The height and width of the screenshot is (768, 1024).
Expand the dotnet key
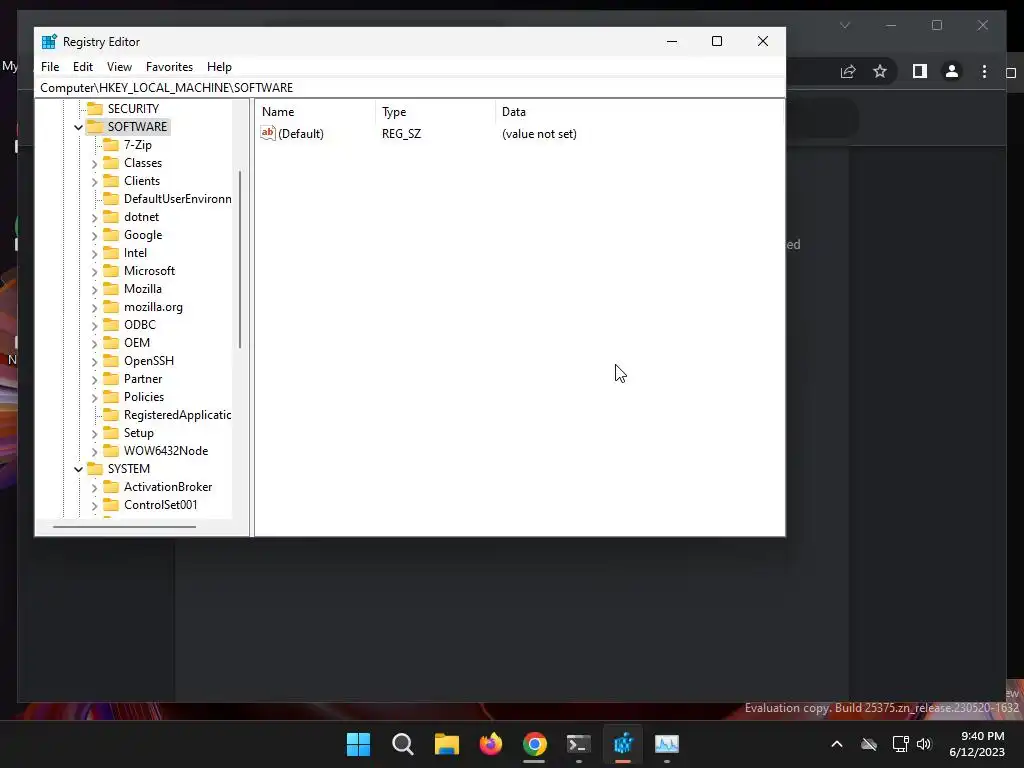click(95, 217)
